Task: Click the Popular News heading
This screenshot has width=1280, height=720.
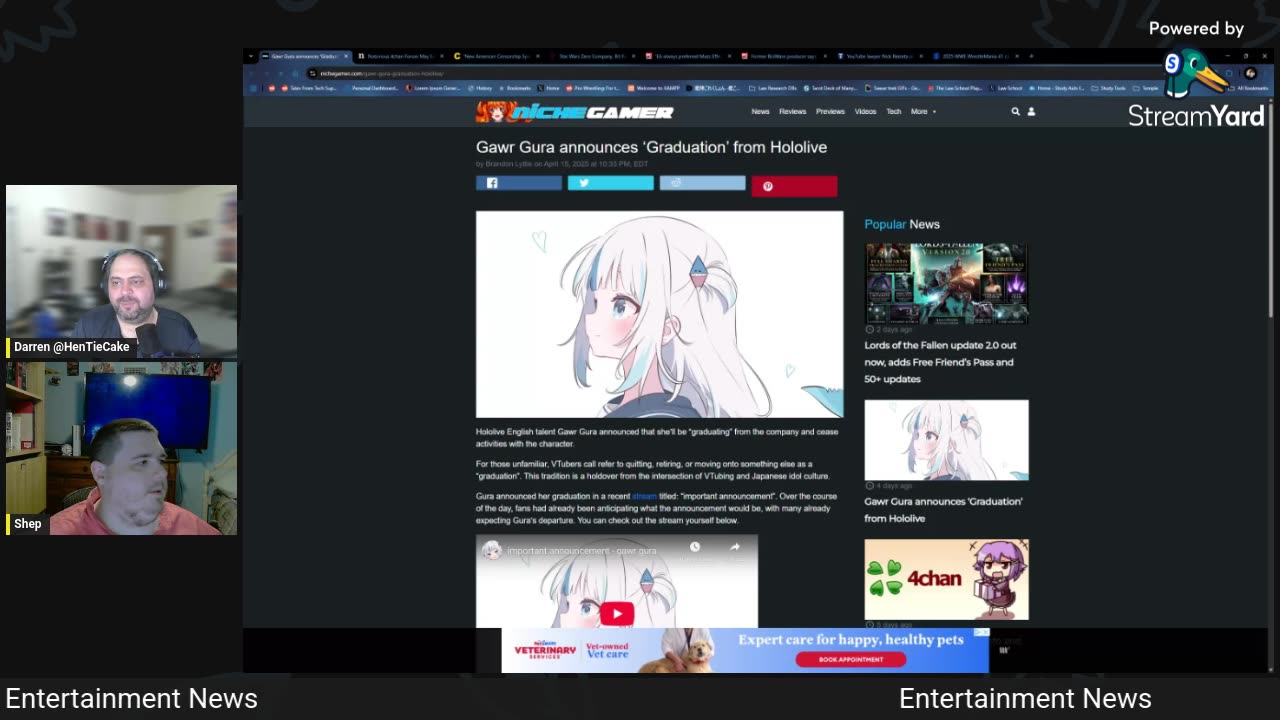Action: click(902, 224)
